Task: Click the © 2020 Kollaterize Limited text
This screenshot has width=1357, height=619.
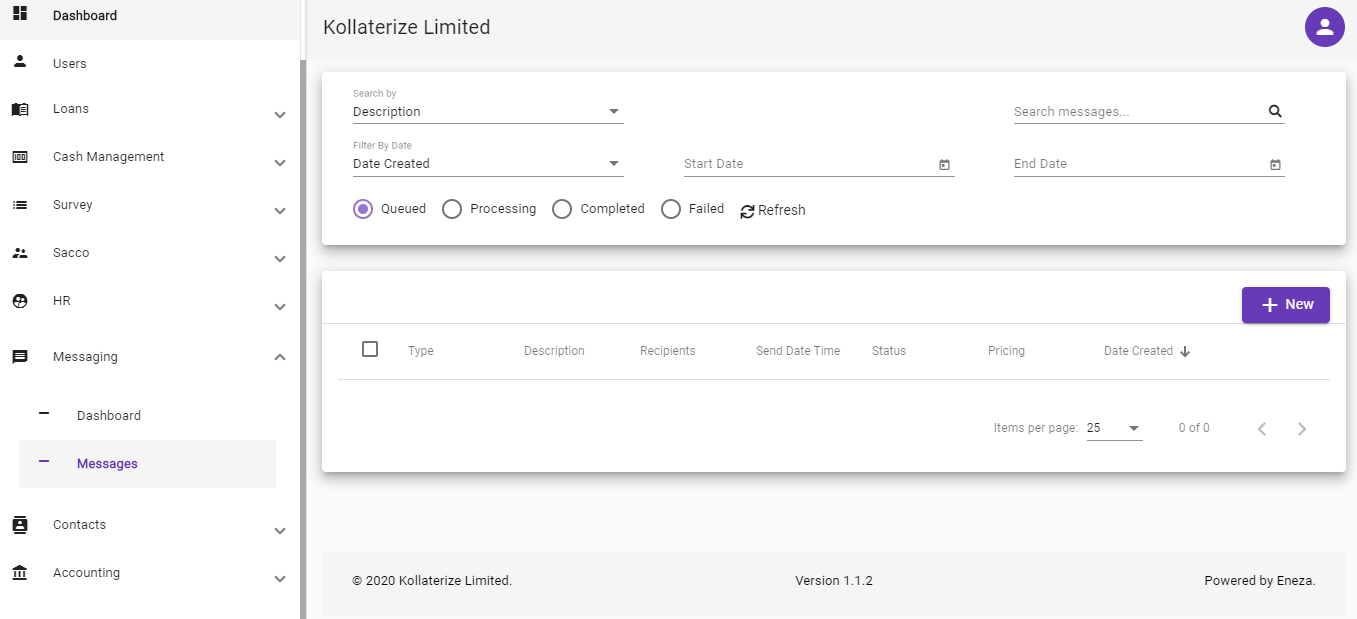Action: tap(432, 580)
